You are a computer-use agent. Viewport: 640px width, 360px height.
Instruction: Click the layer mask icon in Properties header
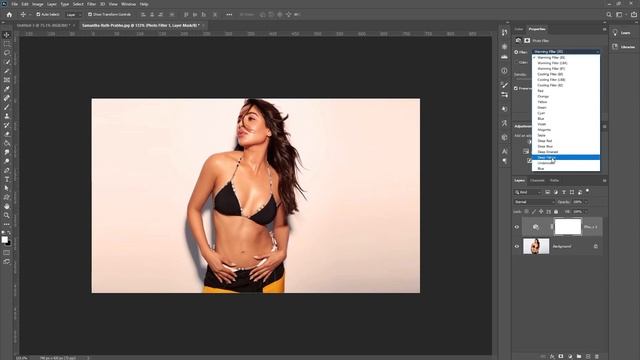click(527, 40)
